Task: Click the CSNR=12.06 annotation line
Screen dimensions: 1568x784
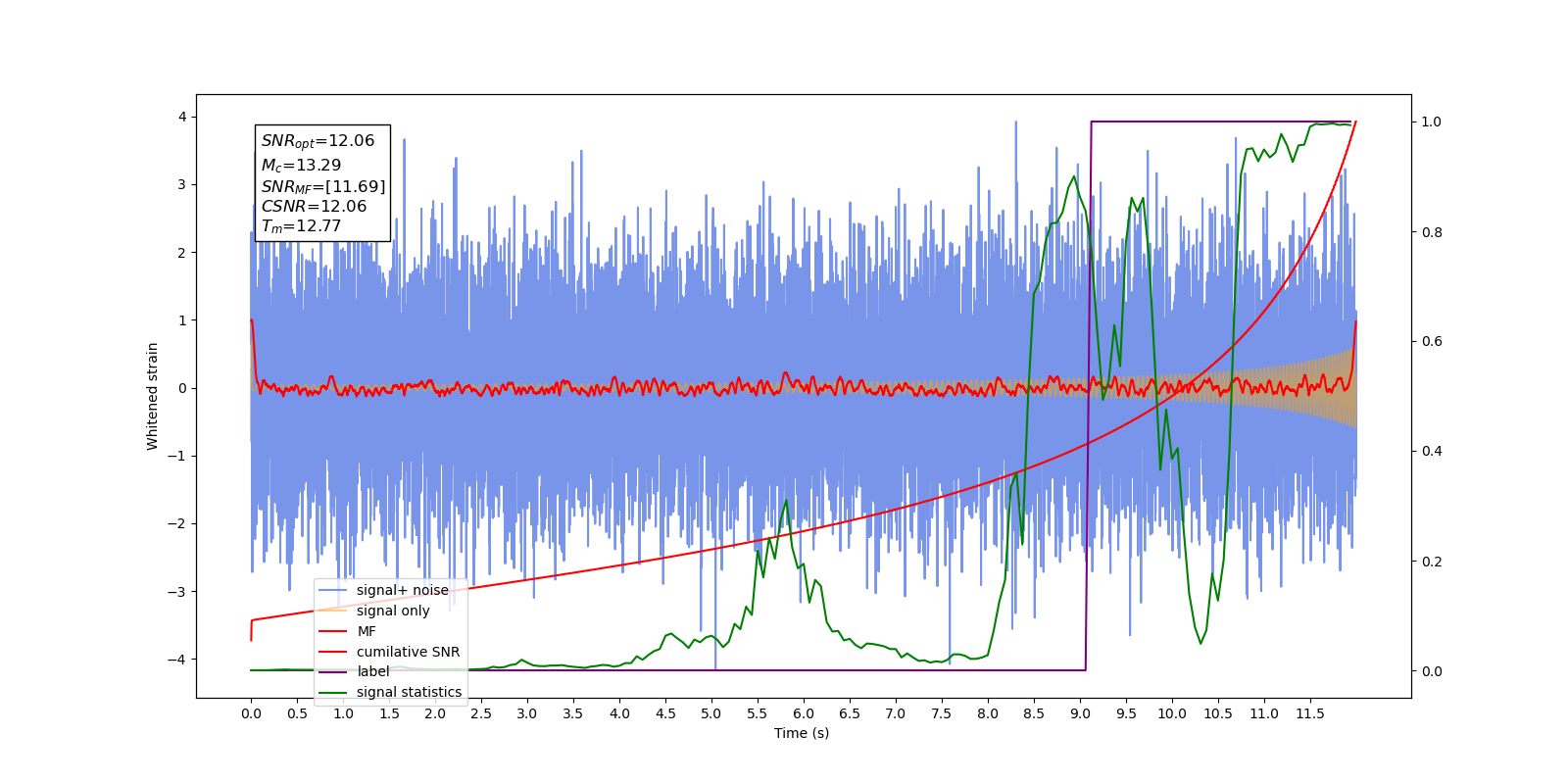Action: point(314,207)
